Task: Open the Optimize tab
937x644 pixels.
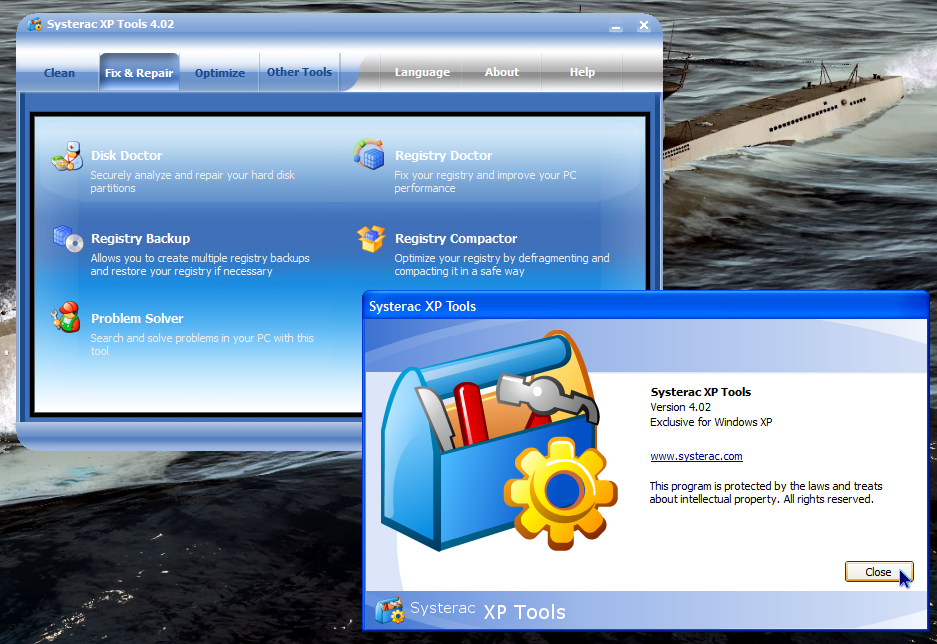Action: 220,73
